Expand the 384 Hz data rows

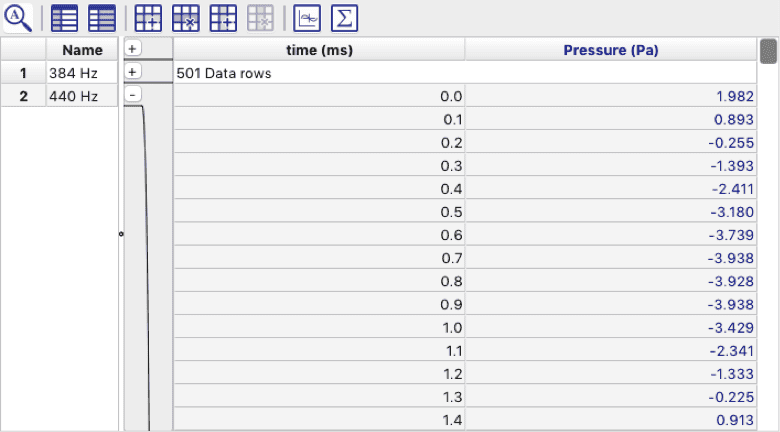[133, 72]
